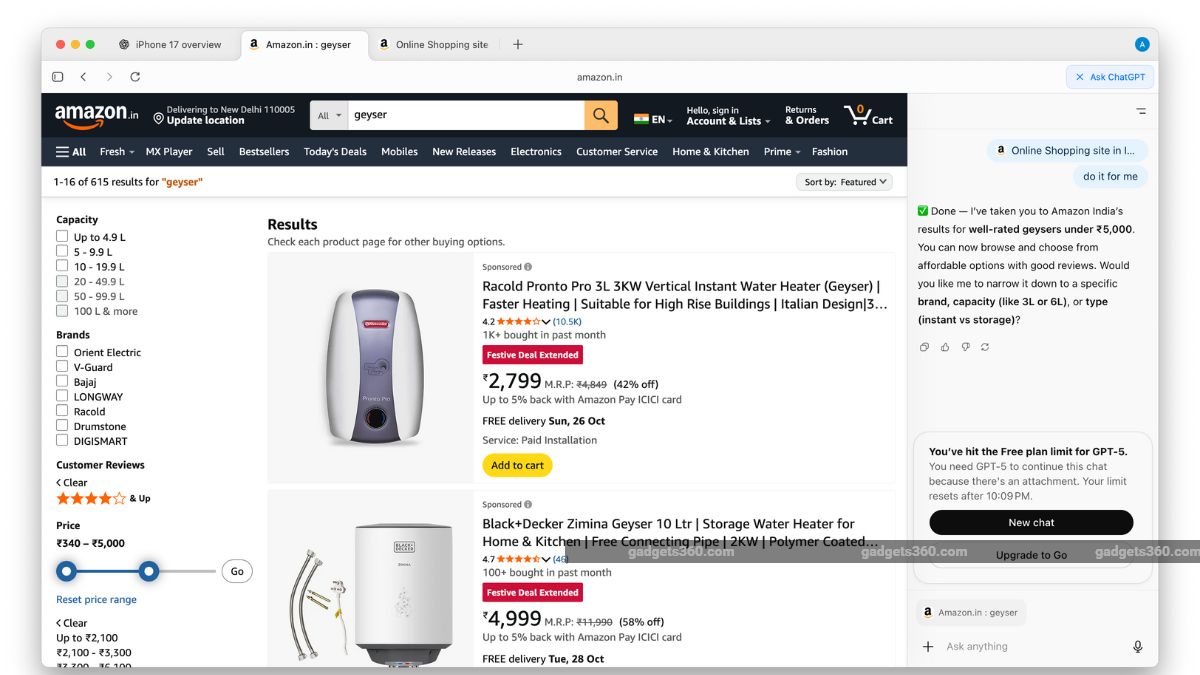Switch to the iPhone 17 overview tab

(x=170, y=44)
